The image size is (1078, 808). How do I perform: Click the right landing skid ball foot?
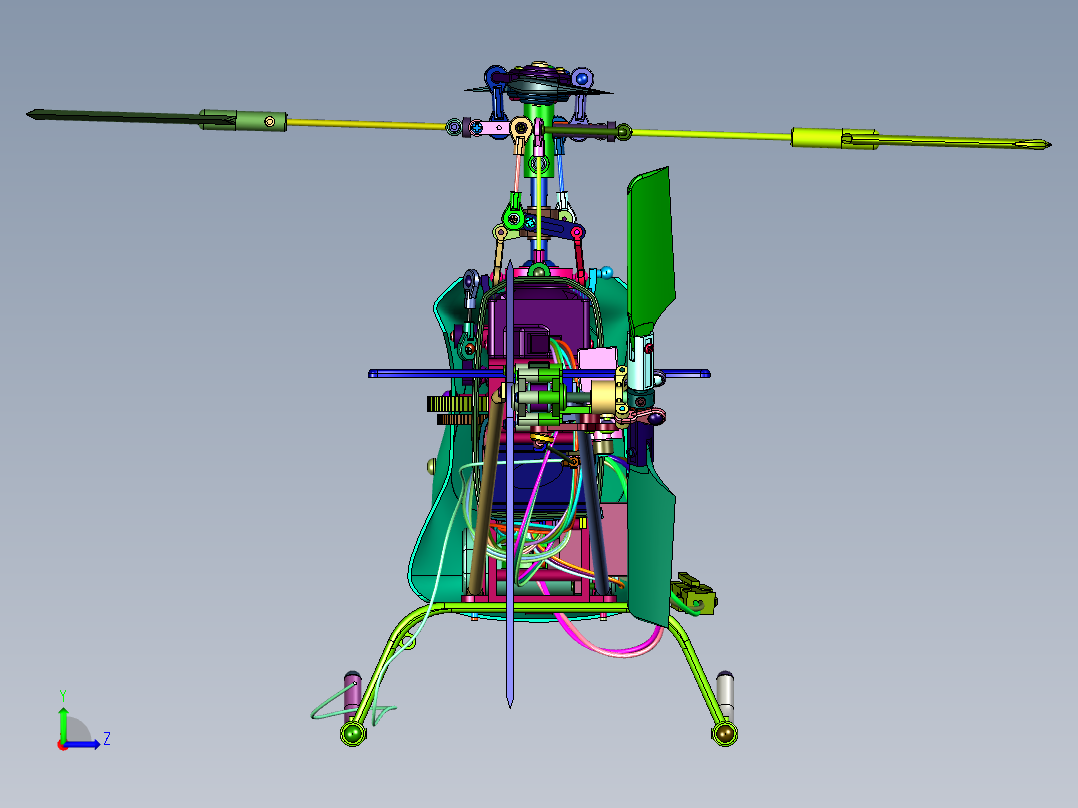724,734
